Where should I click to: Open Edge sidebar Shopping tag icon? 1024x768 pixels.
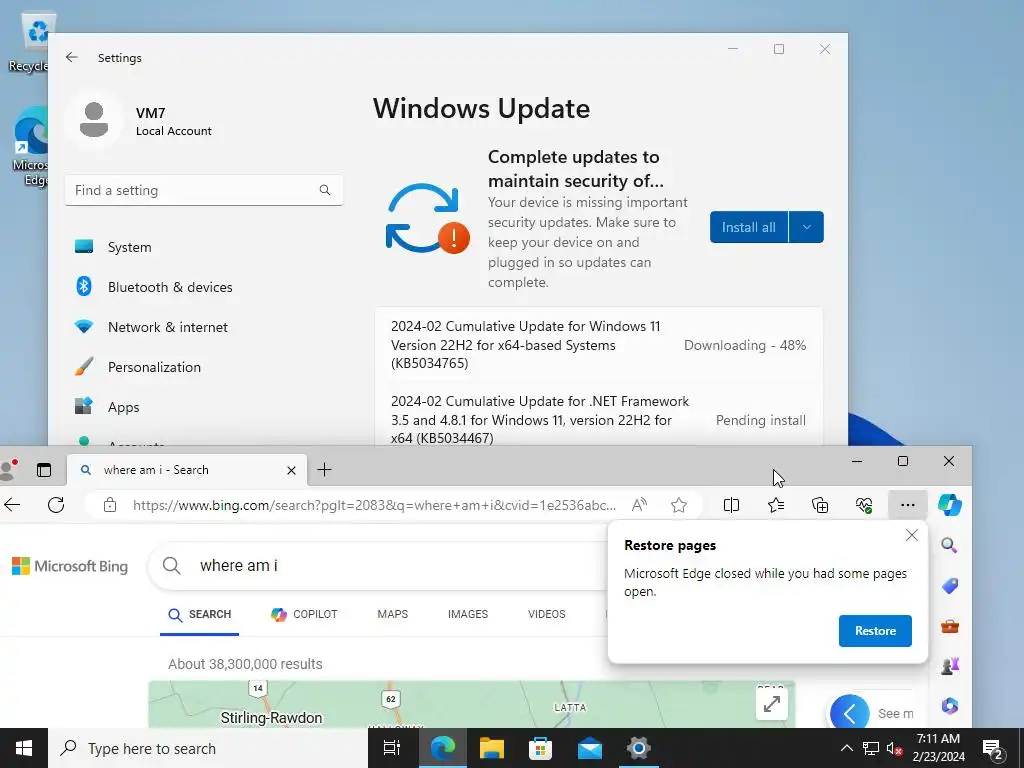(950, 586)
